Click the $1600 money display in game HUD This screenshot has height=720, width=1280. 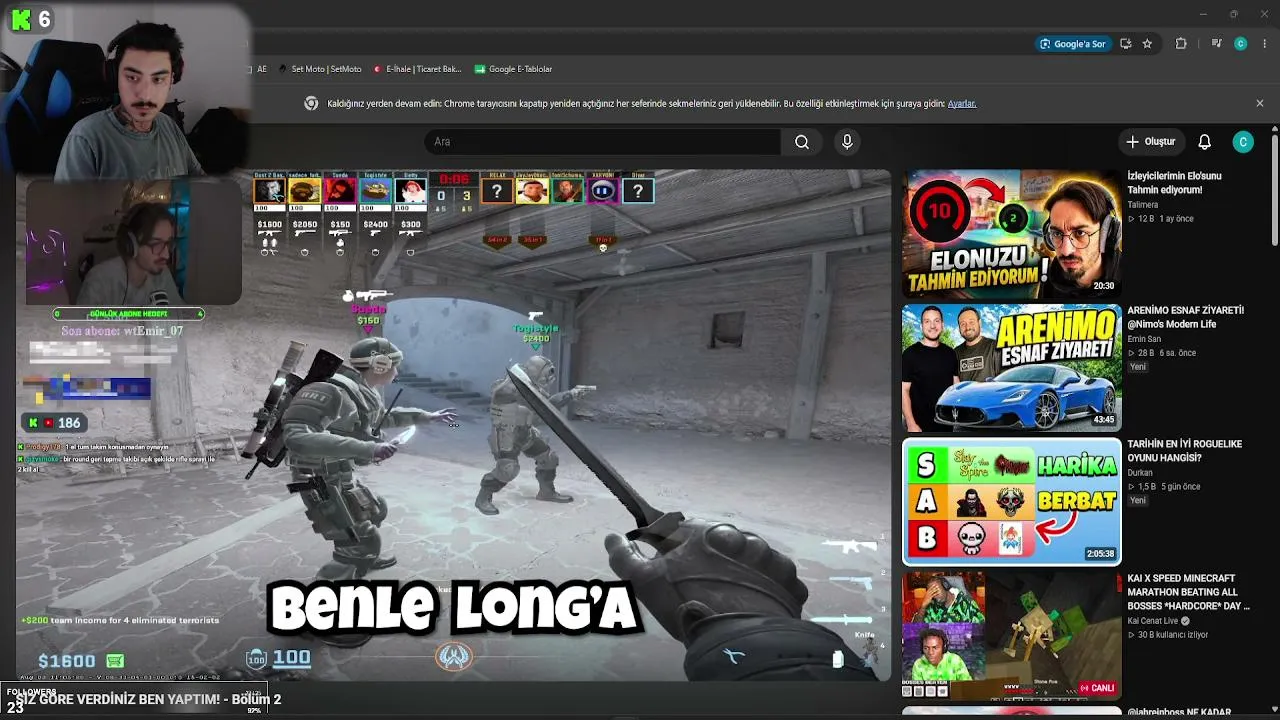67,661
